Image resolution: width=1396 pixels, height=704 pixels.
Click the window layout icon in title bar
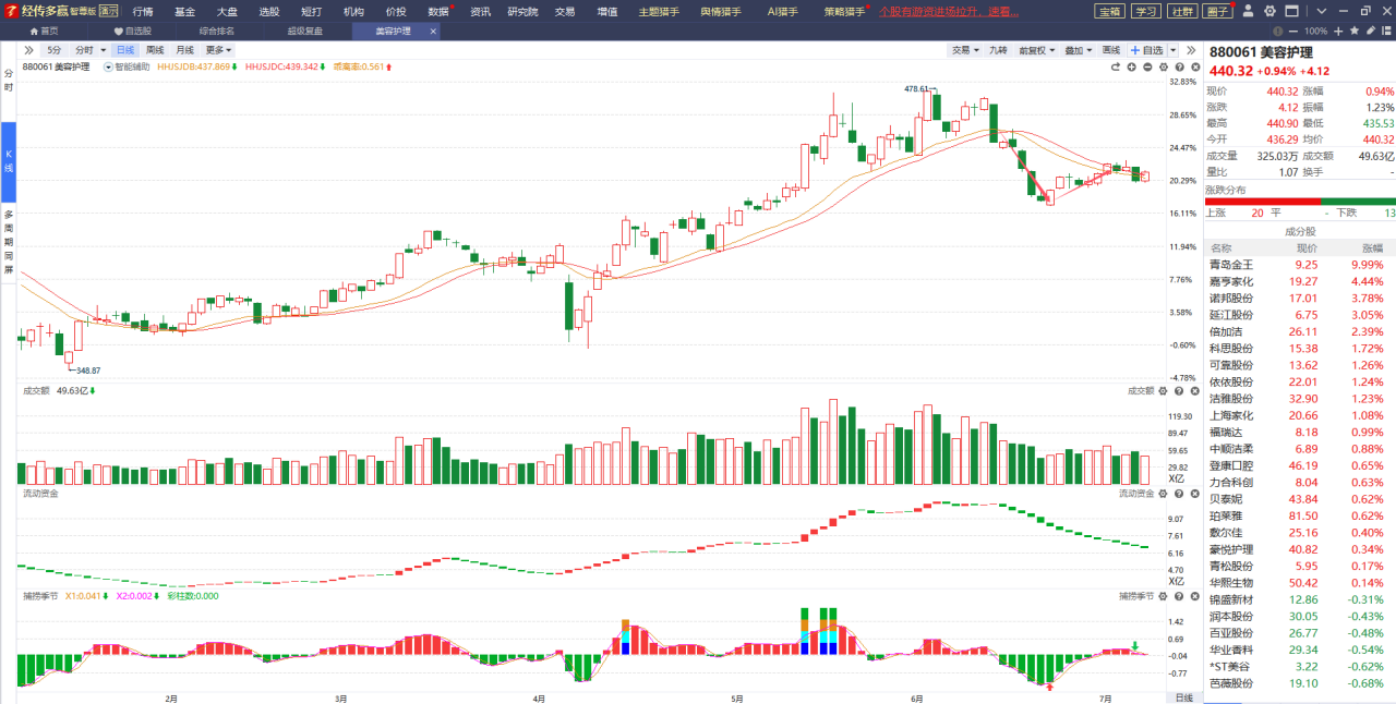click(x=1293, y=11)
